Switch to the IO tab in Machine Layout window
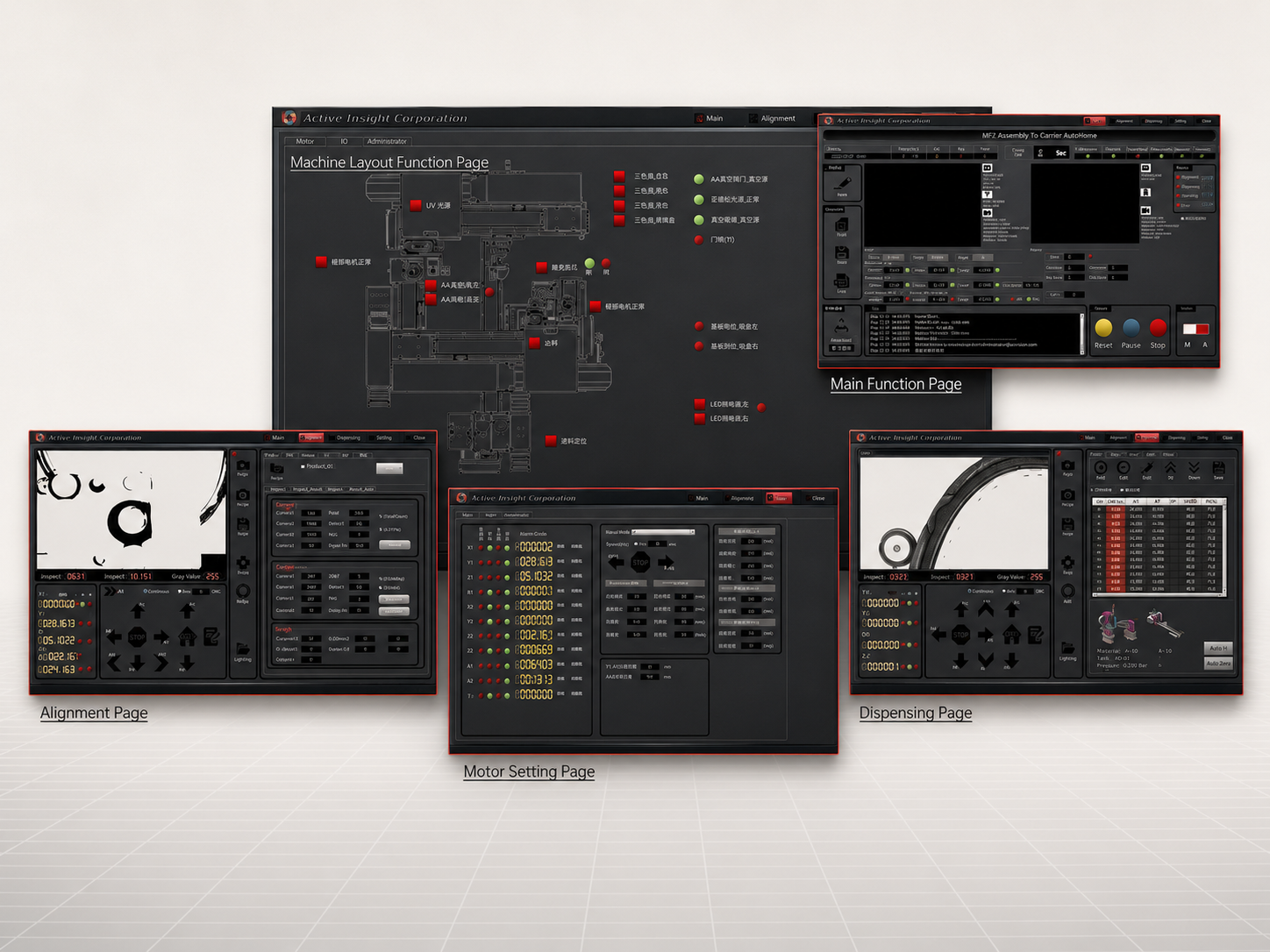 (x=344, y=141)
